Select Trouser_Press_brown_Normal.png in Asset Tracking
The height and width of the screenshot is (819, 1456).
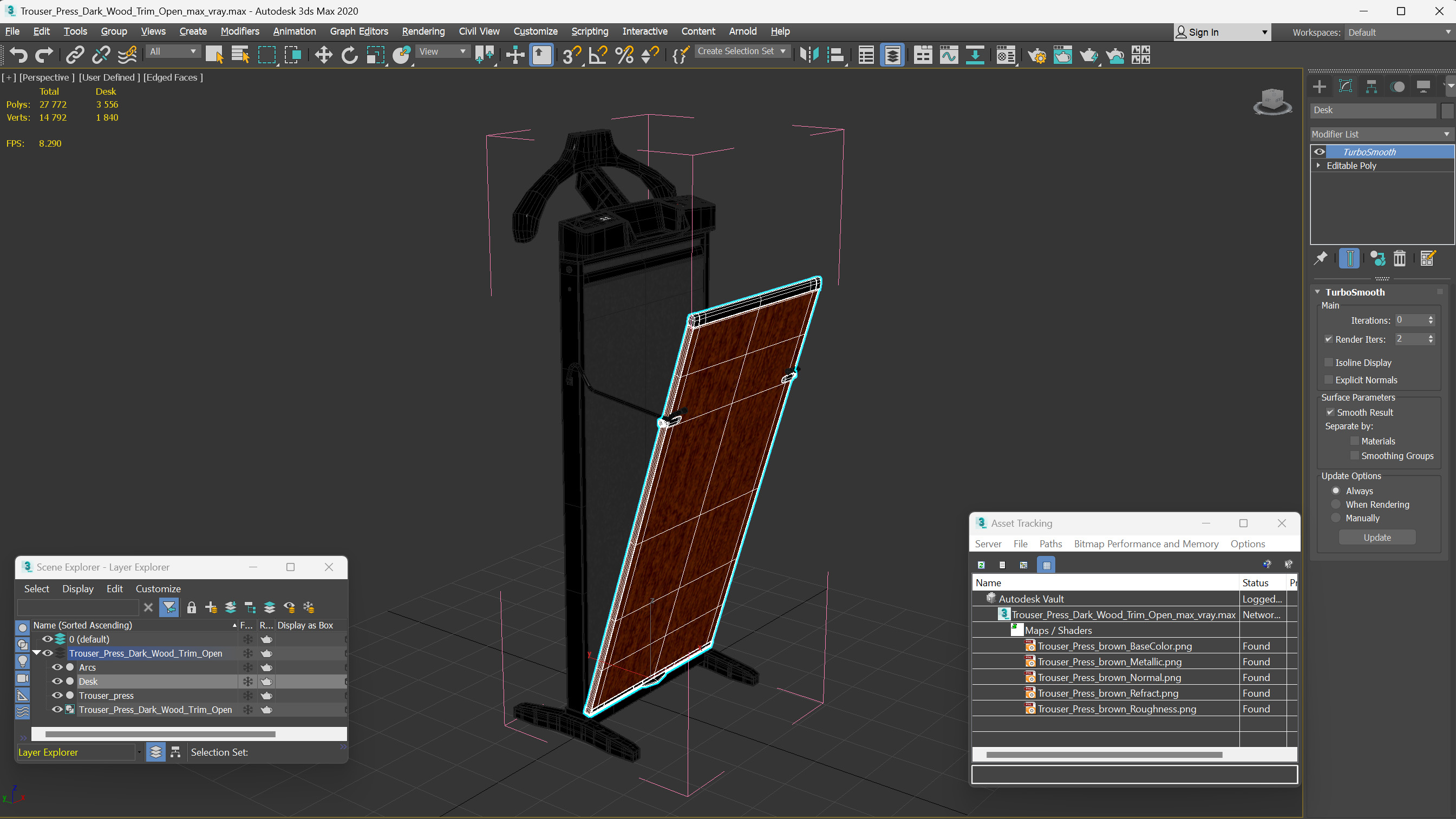(1109, 677)
